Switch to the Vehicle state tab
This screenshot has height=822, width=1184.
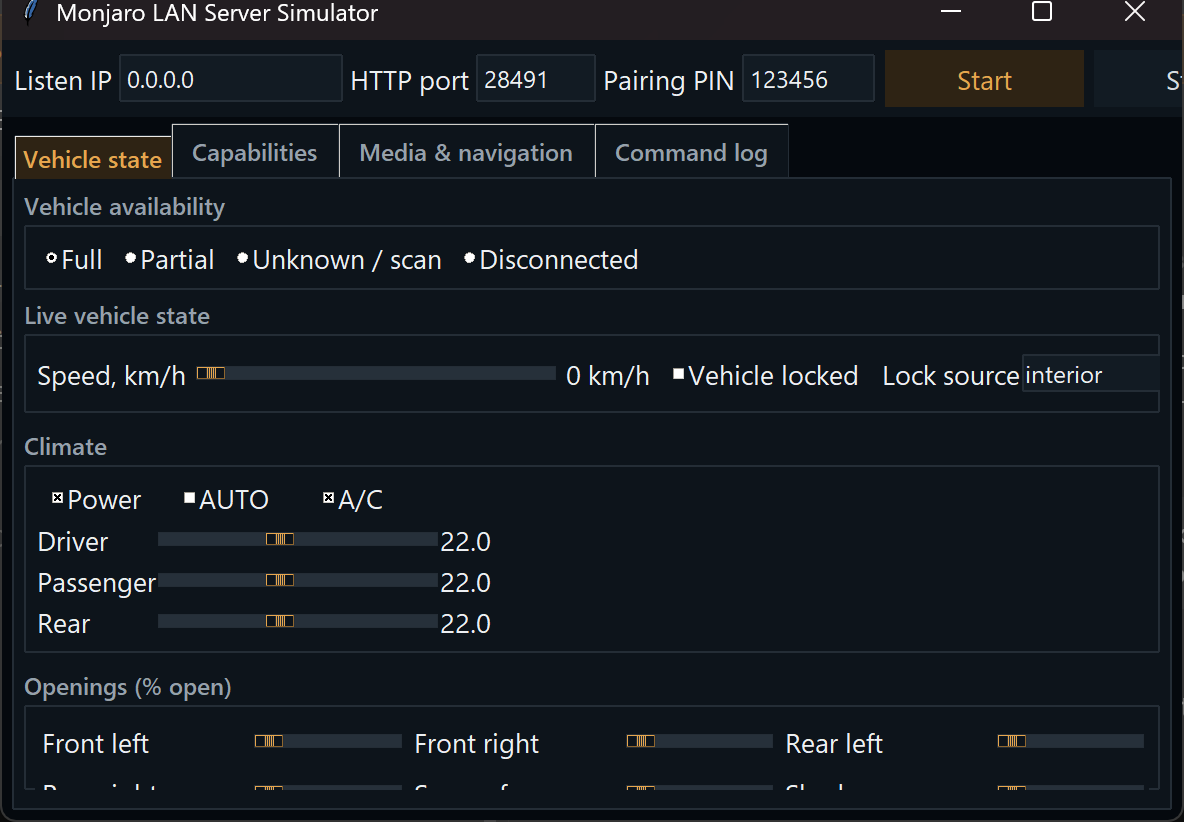pos(93,159)
